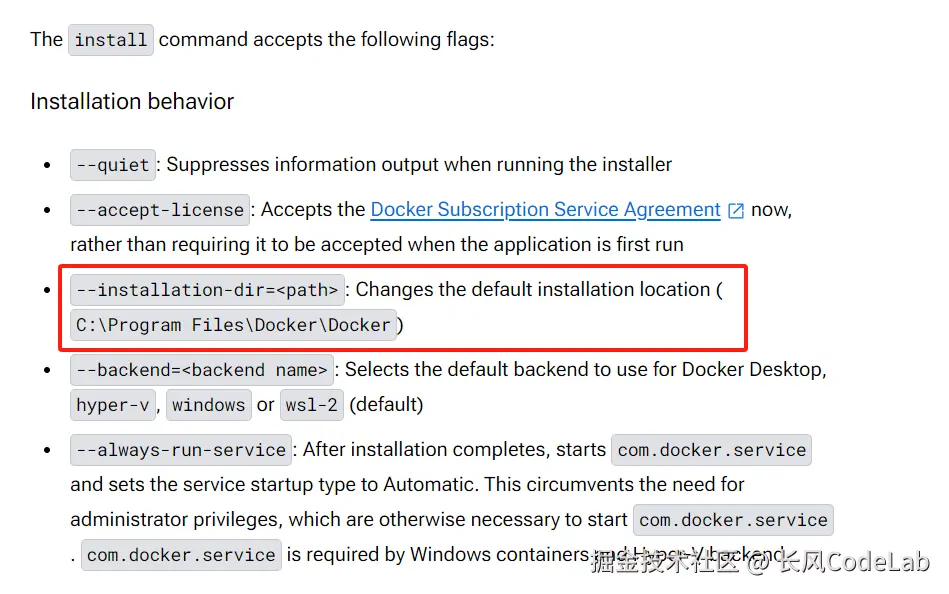Select the --quiet flag code tag
The height and width of the screenshot is (594, 949).
[x=112, y=165]
